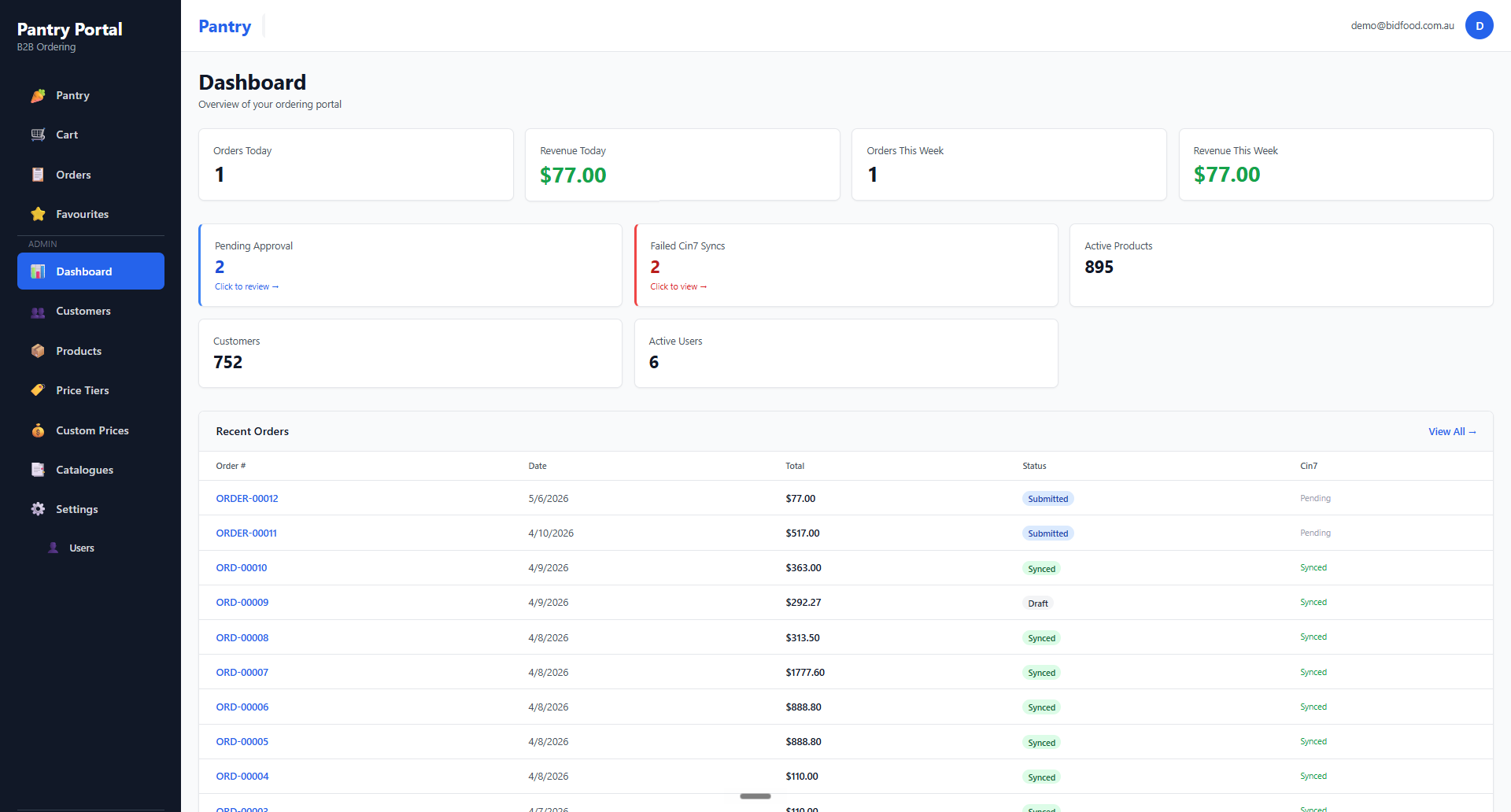
Task: Click the Settings gear icon
Action: tap(38, 509)
